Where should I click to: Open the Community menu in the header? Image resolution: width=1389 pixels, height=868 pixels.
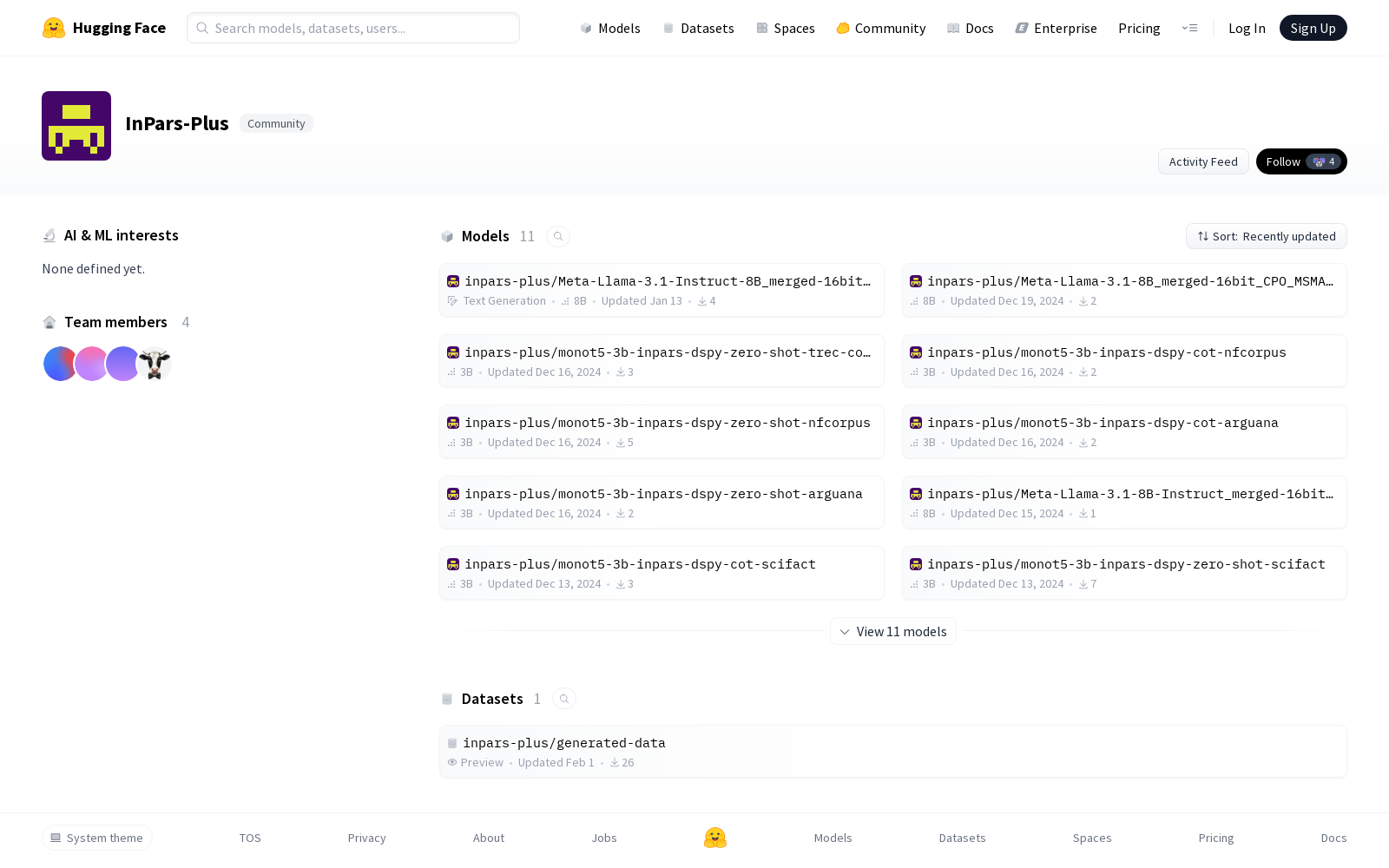tap(881, 28)
